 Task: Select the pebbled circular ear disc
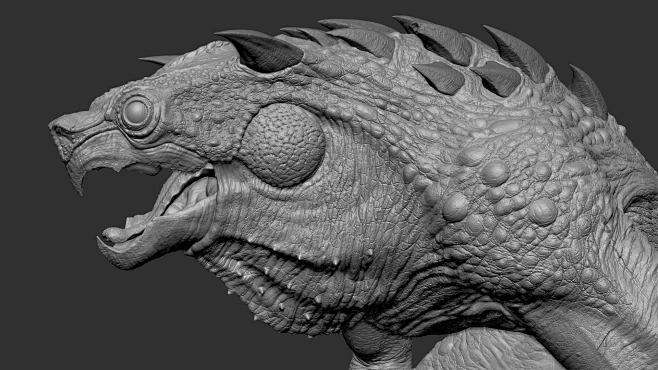coord(282,144)
